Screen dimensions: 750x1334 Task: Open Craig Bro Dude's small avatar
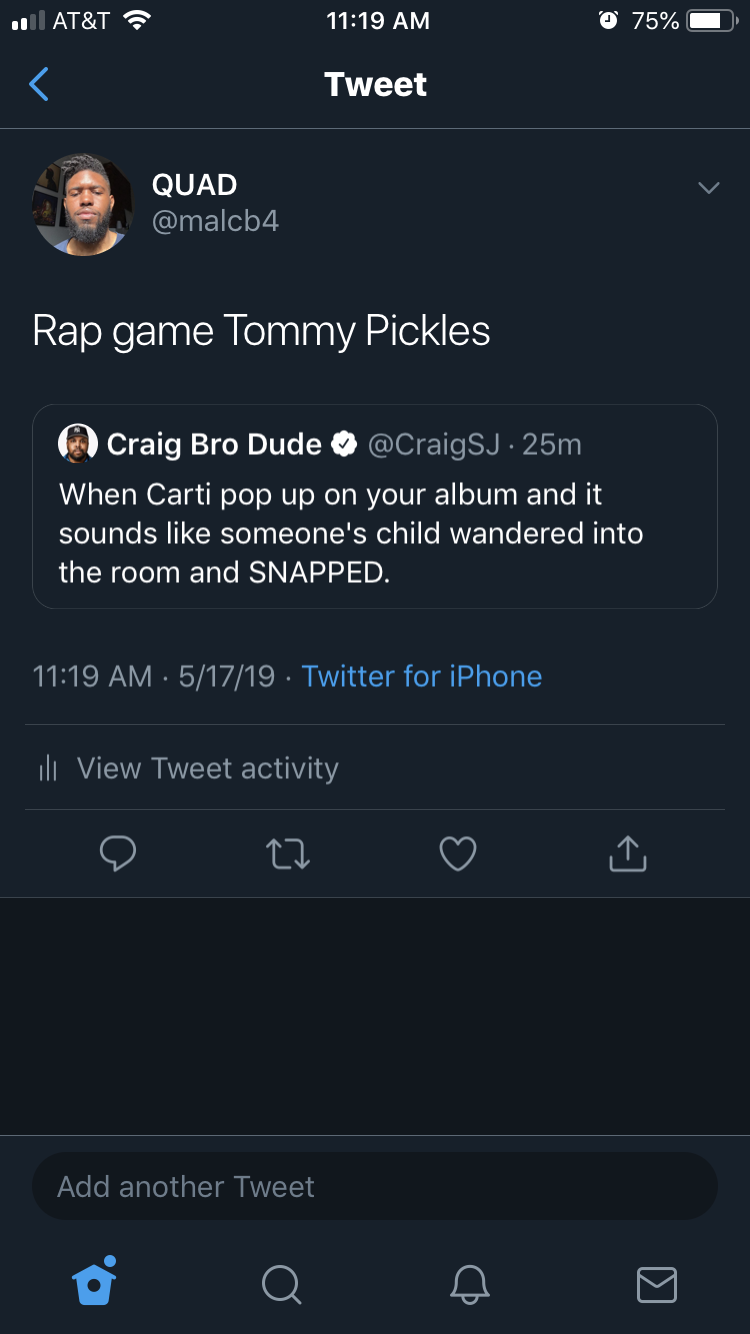coord(77,444)
